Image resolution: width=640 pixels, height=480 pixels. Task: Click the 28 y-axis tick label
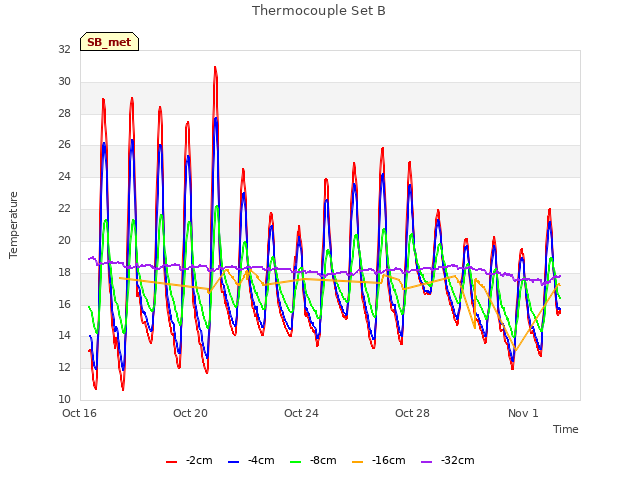64,113
